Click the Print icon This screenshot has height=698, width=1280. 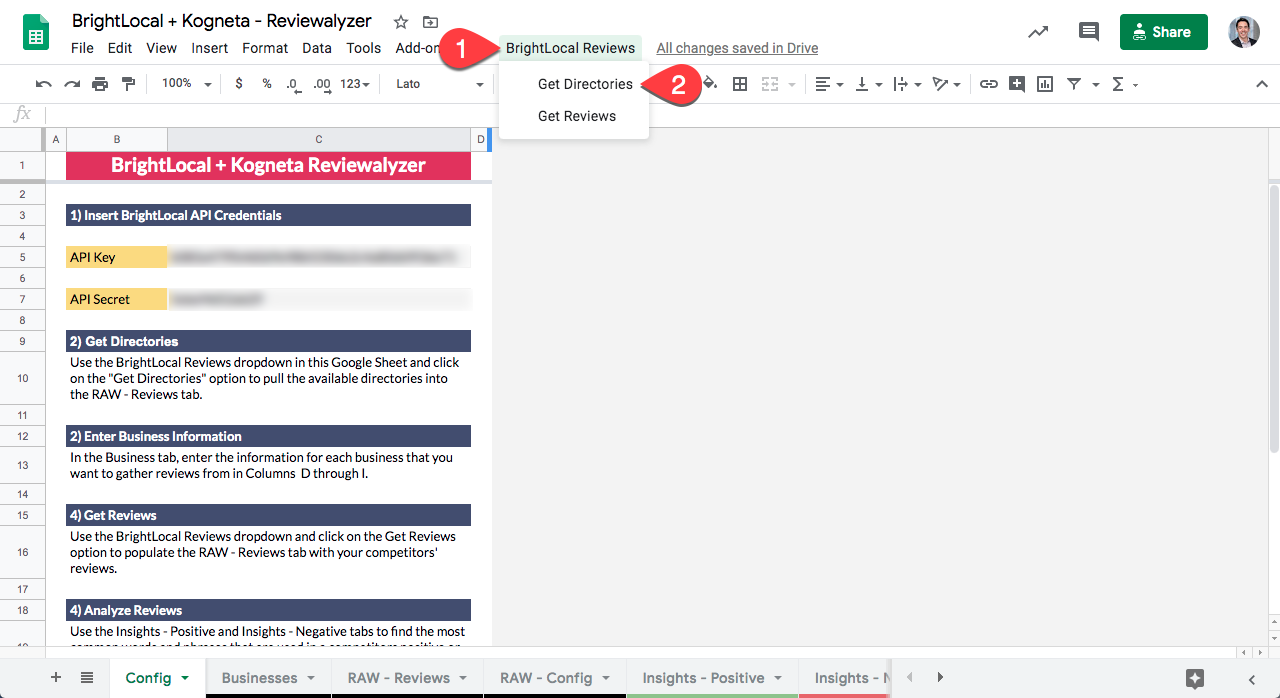pyautogui.click(x=100, y=84)
